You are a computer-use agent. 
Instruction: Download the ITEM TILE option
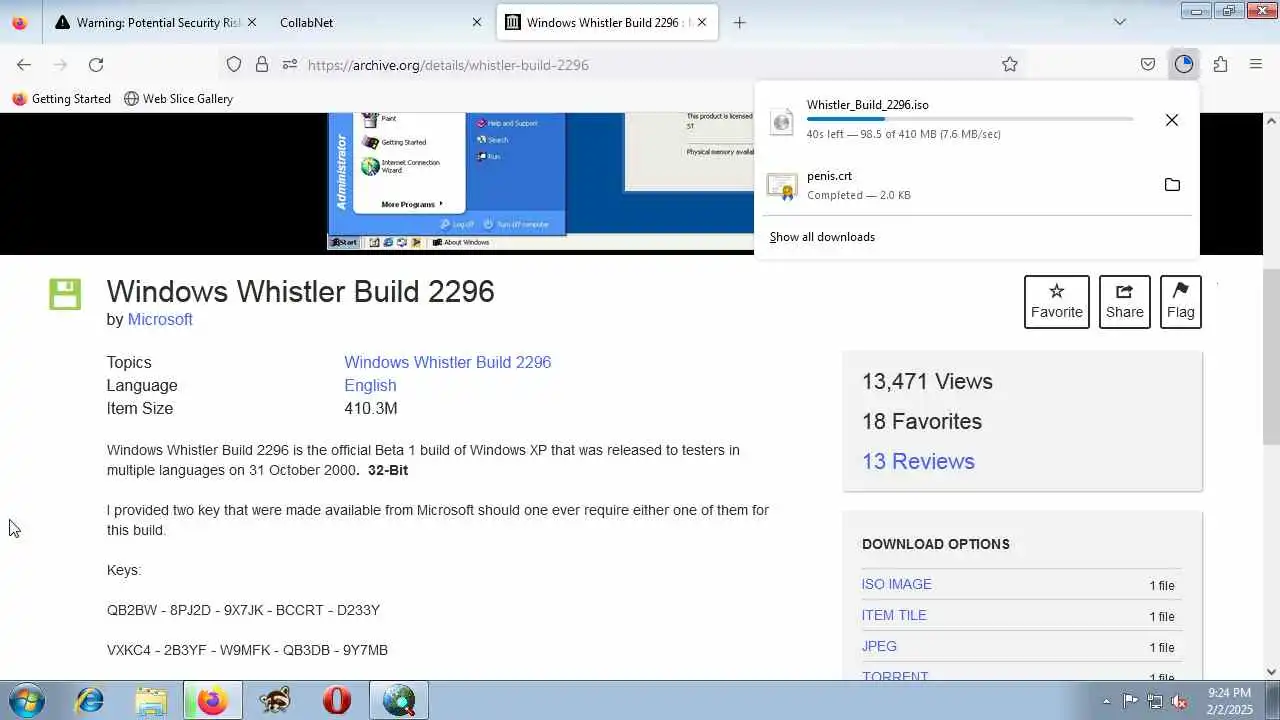894,615
